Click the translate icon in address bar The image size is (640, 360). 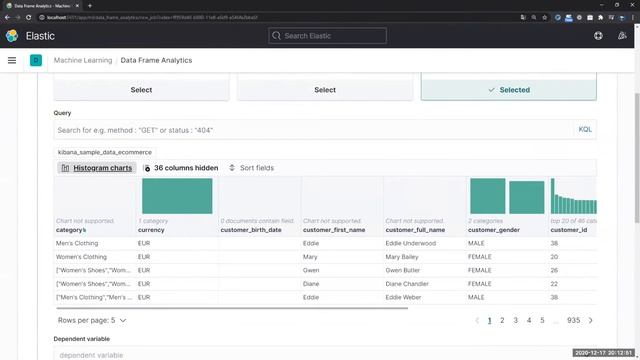tap(523, 18)
